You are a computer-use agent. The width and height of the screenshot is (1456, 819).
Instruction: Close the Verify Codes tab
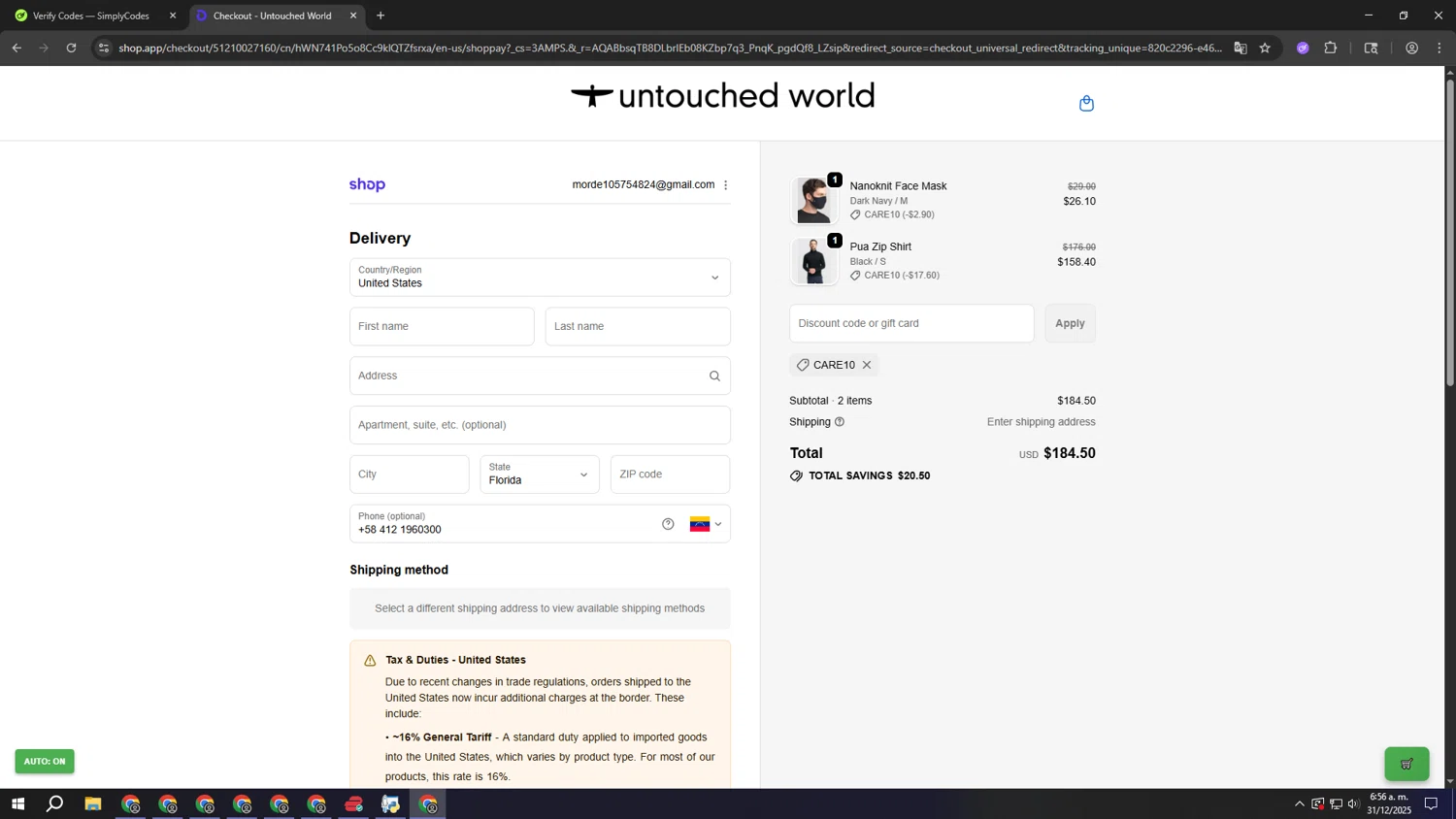point(173,16)
